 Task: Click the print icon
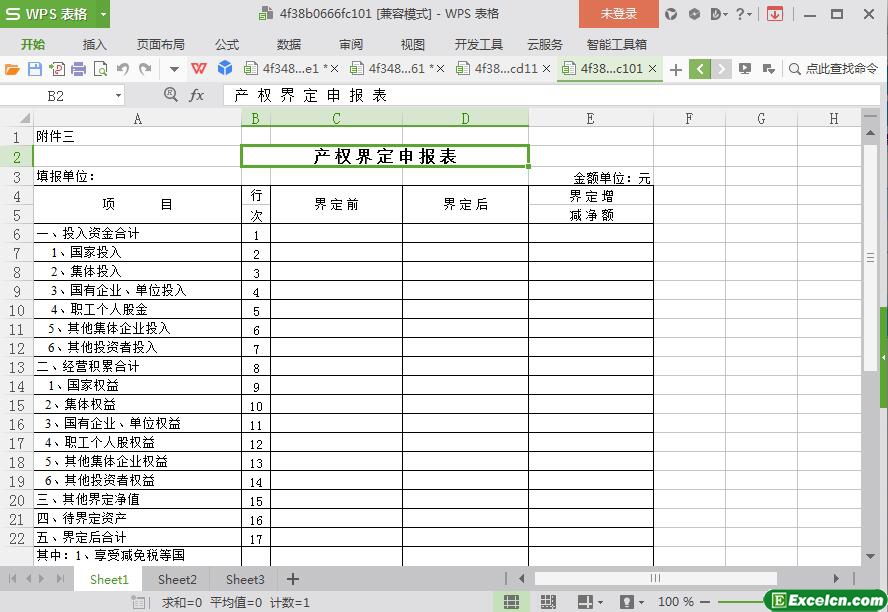(x=79, y=69)
